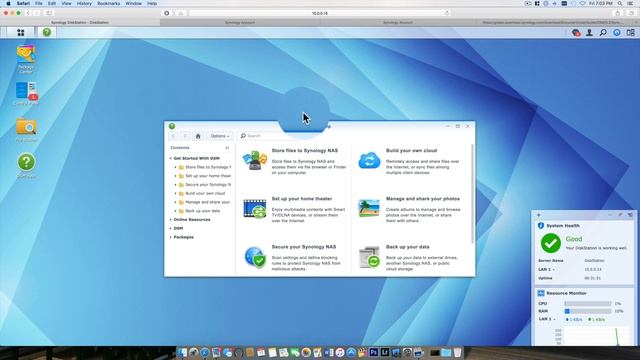Select Set up your home theater tree item
This screenshot has width=640, height=360.
208,176
